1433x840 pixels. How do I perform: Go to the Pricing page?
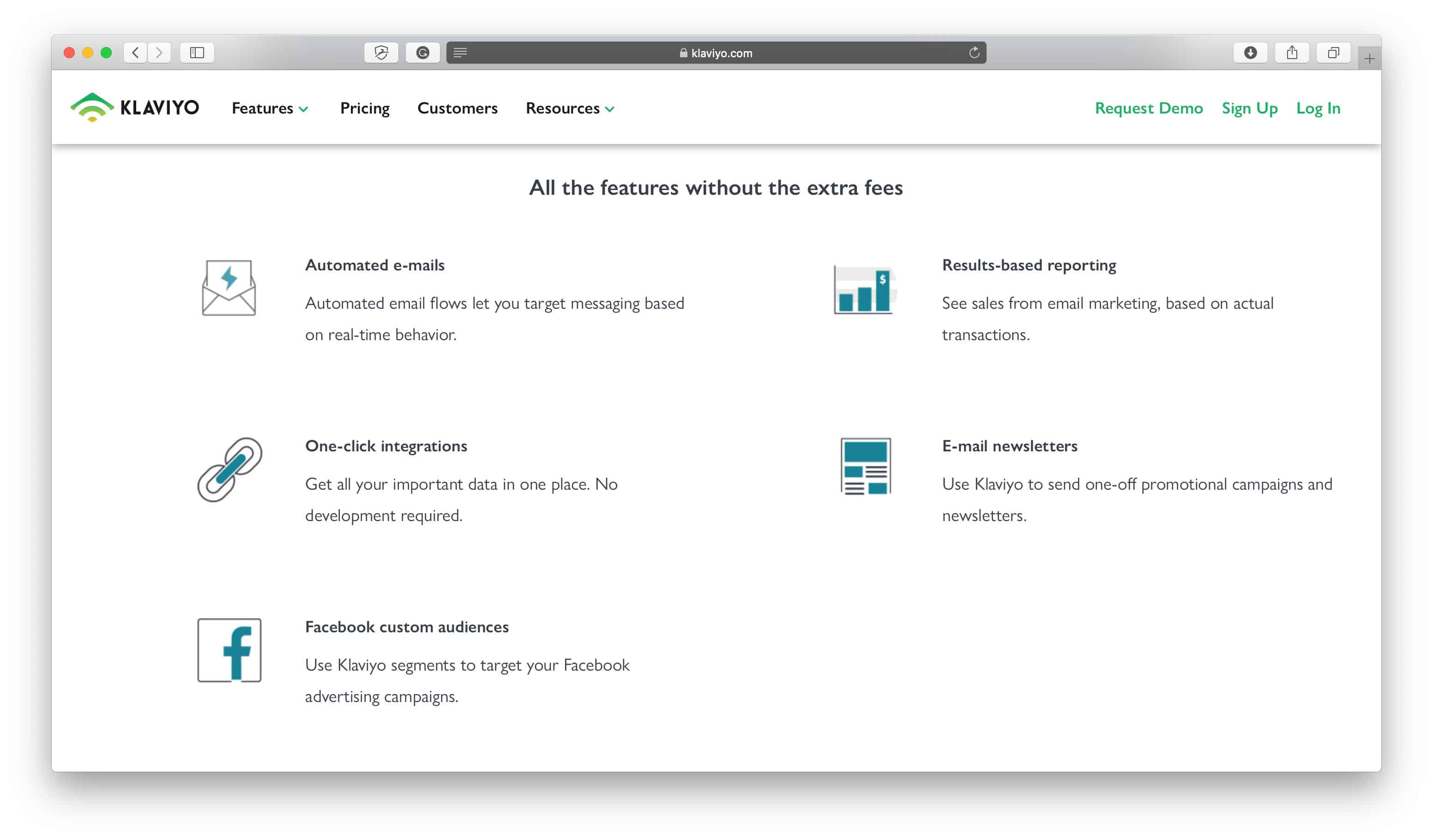click(x=365, y=108)
